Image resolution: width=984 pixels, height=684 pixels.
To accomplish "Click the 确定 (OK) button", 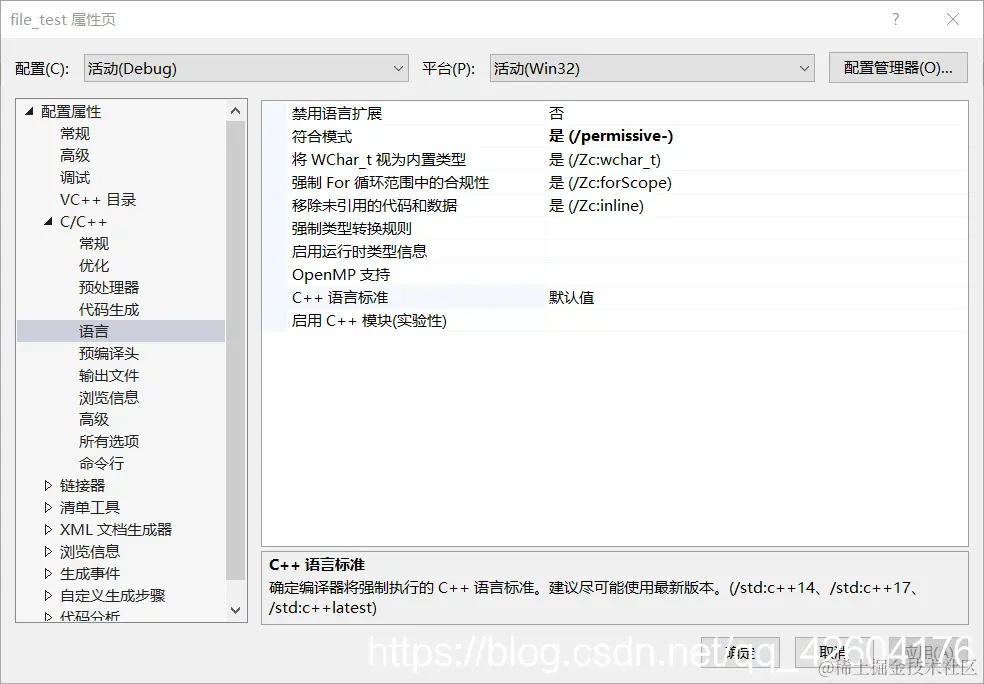I will coord(740,653).
